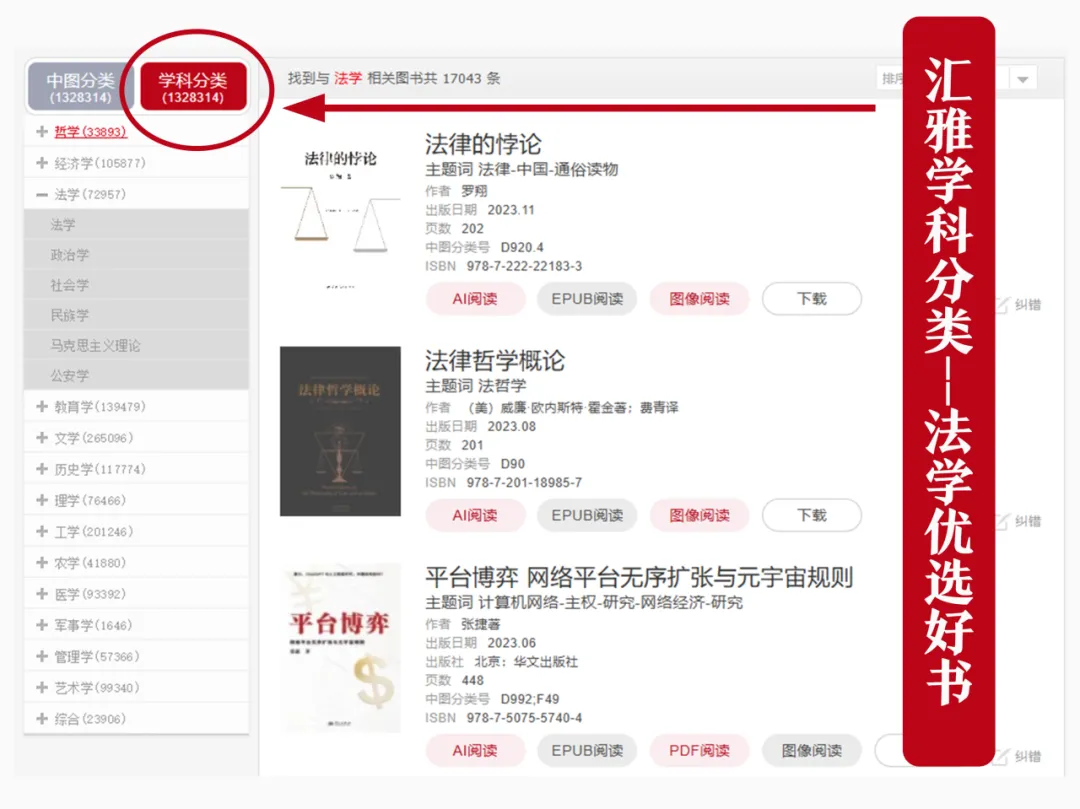The height and width of the screenshot is (809, 1080).
Task: Expand the 综合 category plus icon
Action: pyautogui.click(x=42, y=719)
